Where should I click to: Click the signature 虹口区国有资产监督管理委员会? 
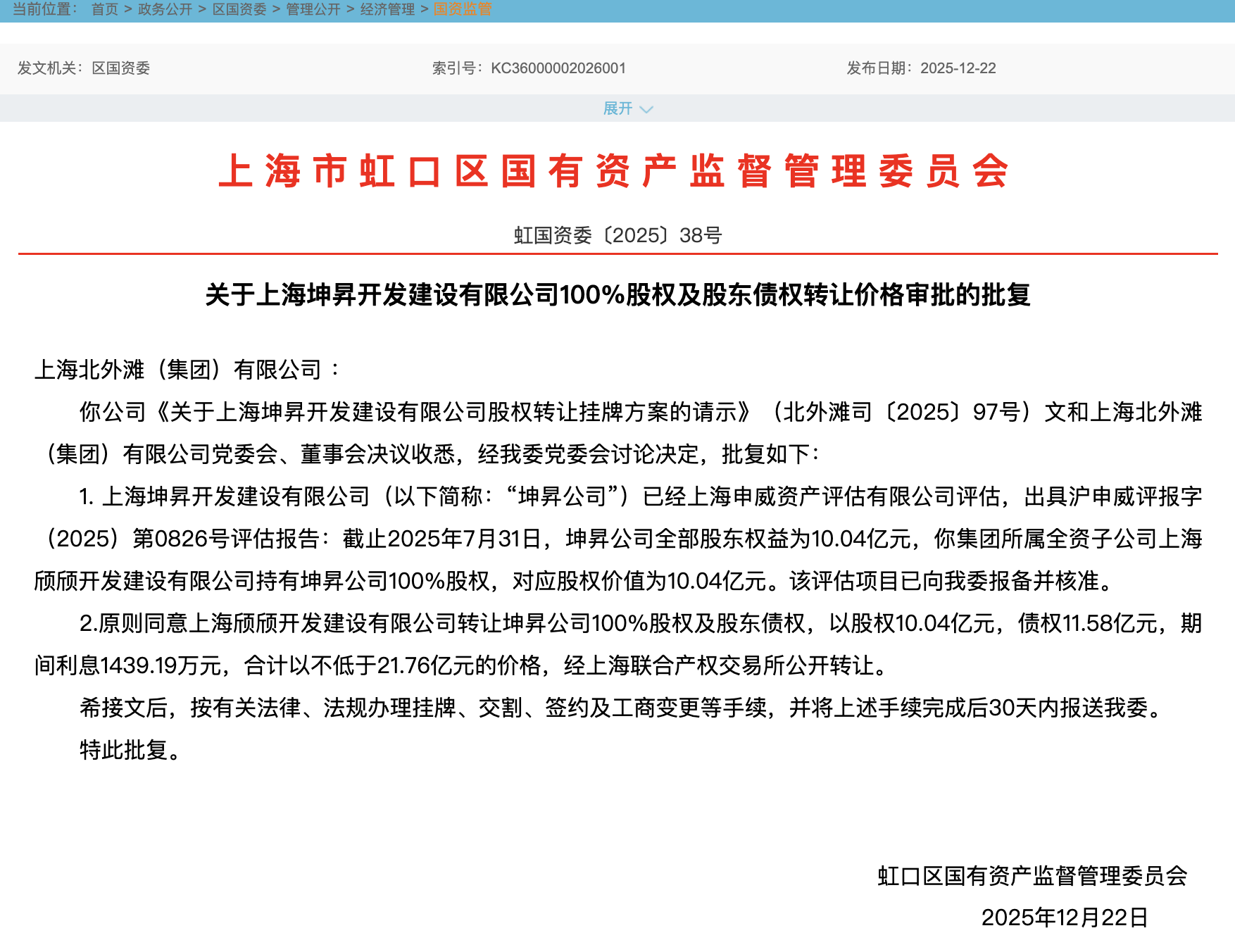[1032, 876]
